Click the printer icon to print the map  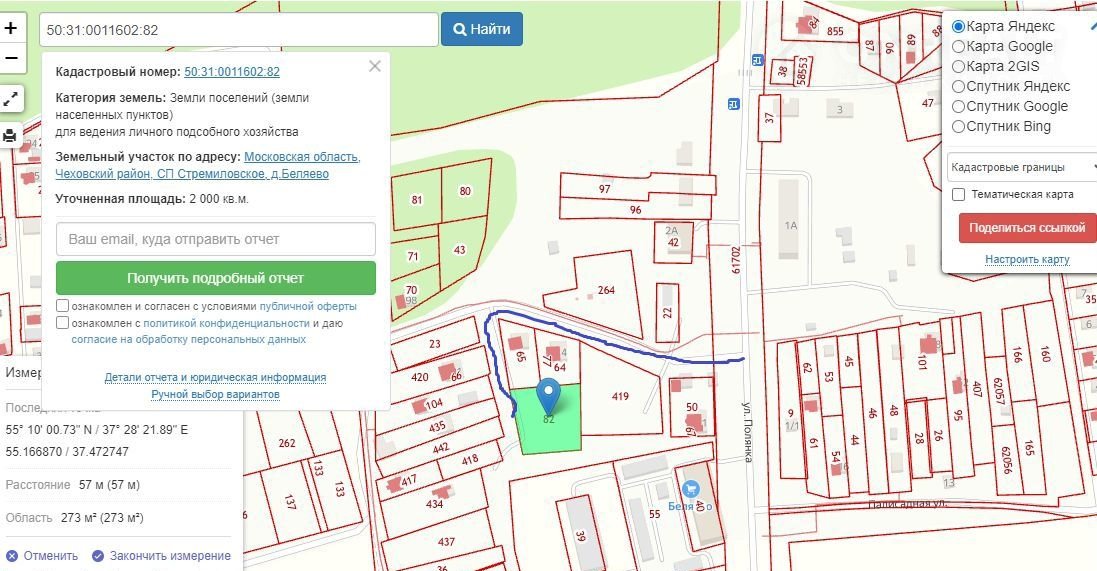[10, 135]
